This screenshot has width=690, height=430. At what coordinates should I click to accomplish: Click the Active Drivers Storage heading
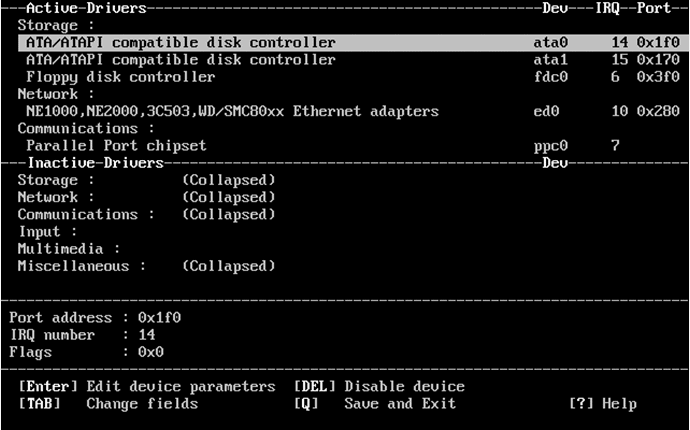pos(56,25)
